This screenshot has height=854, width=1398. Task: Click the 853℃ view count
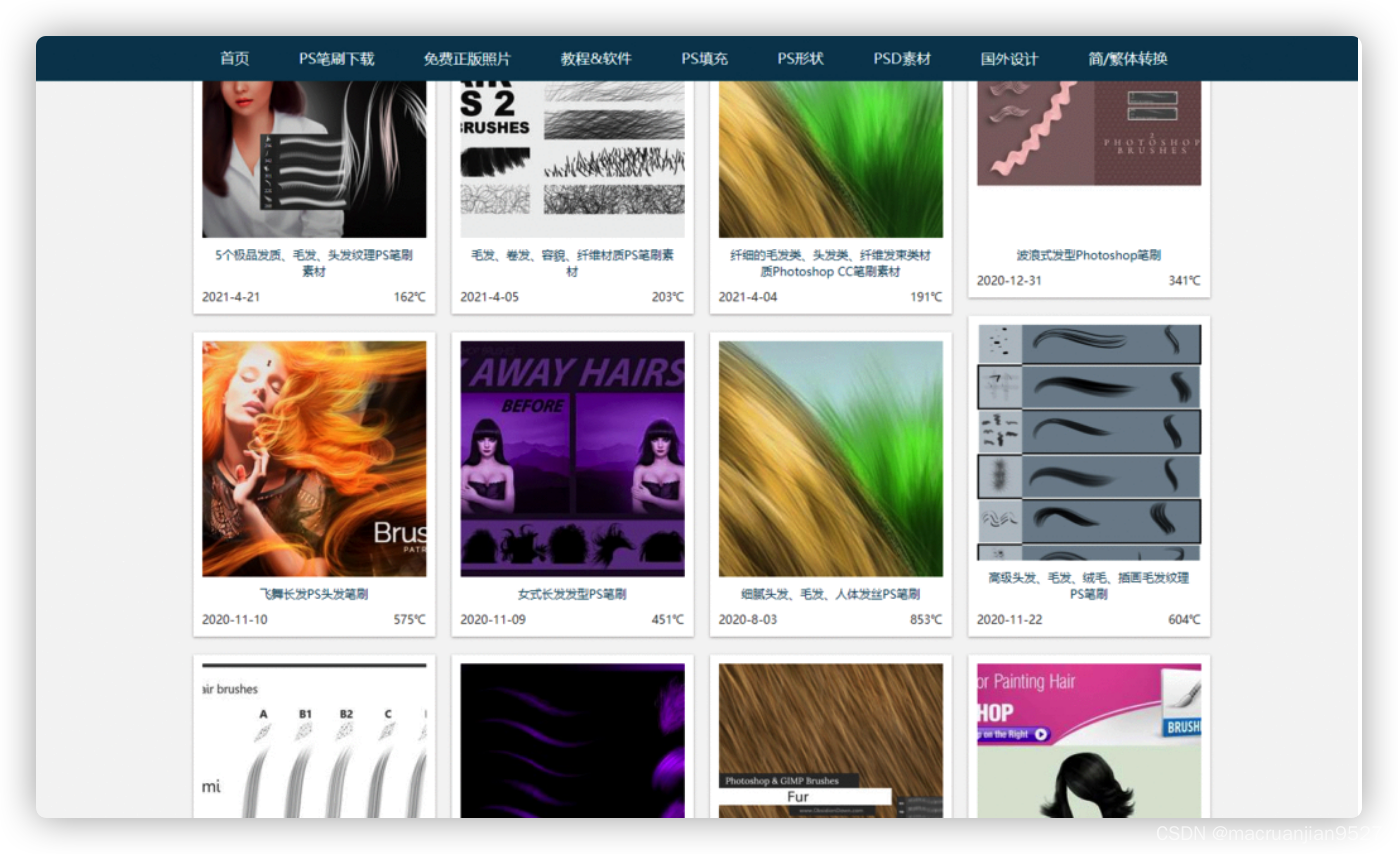click(x=925, y=619)
